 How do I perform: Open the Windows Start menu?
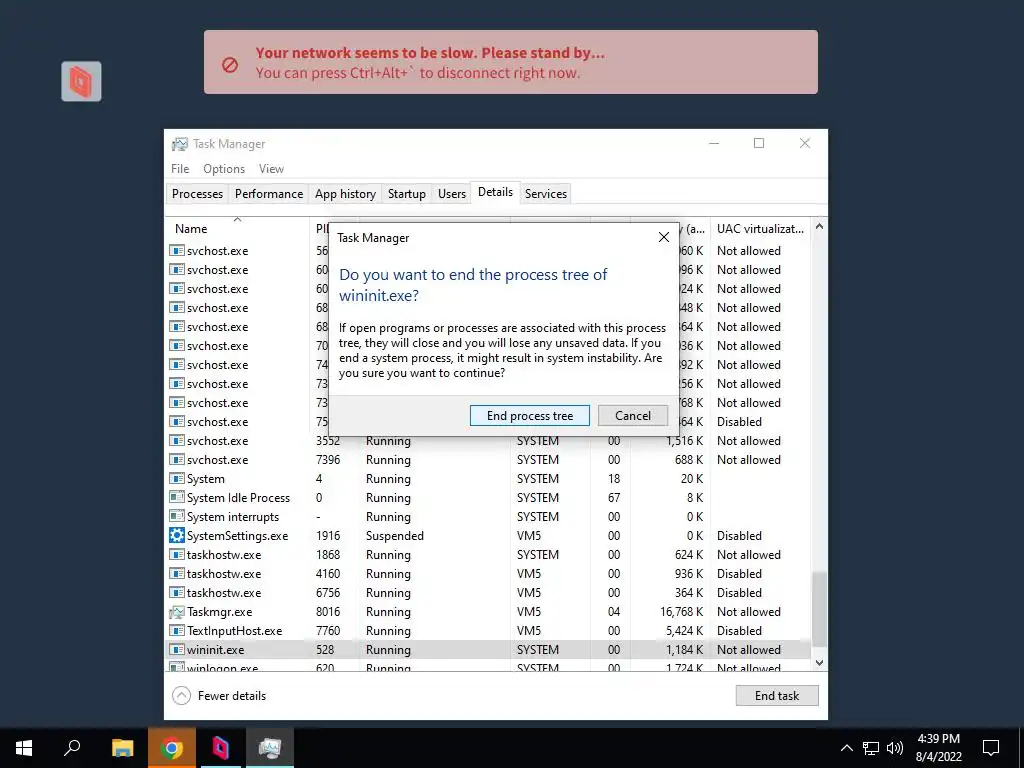tap(24, 748)
